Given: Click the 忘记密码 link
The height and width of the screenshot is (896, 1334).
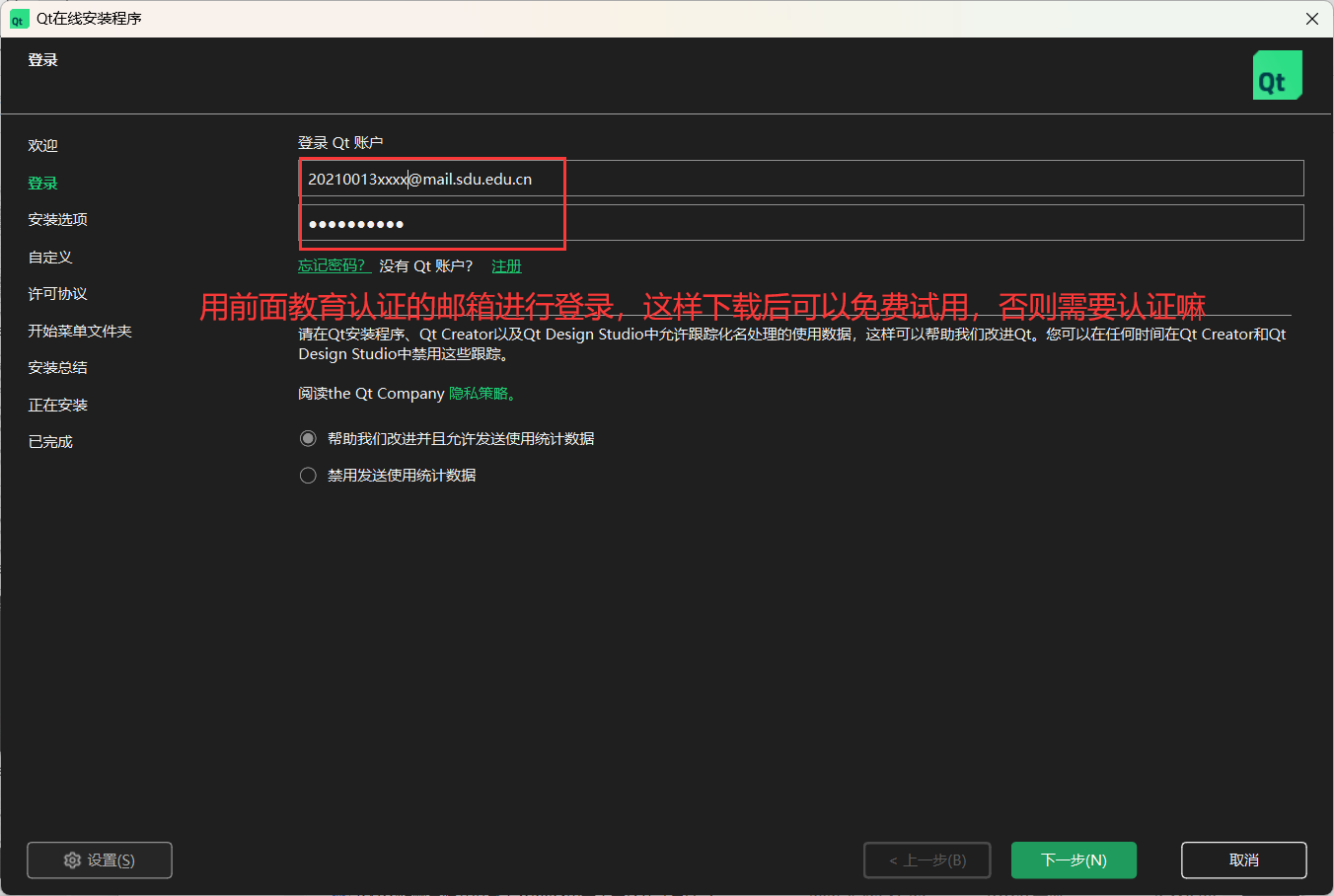Looking at the screenshot, I should pos(333,264).
